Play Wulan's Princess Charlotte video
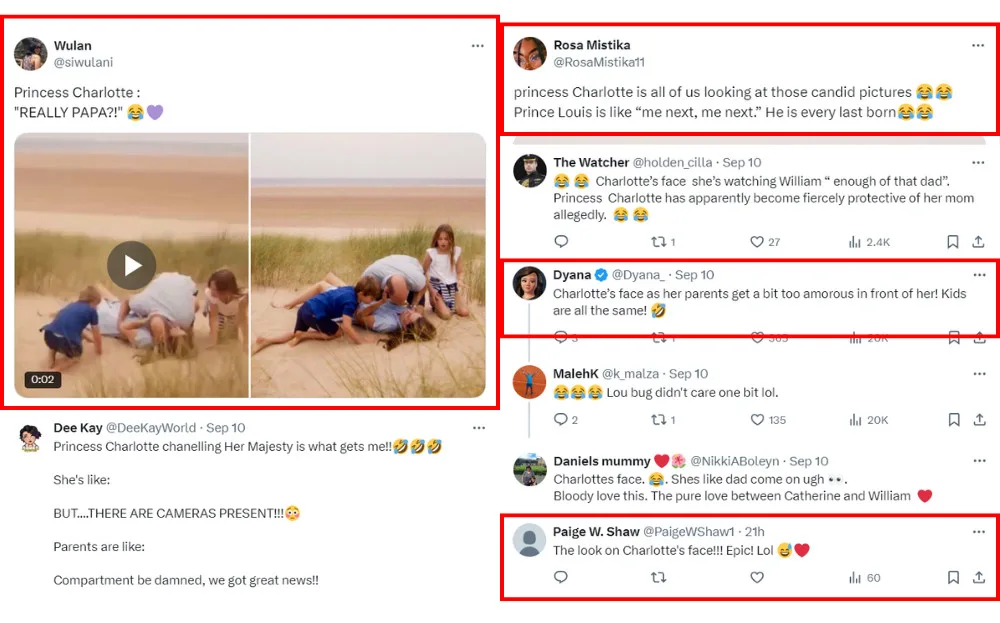1000x623 pixels. click(x=131, y=265)
